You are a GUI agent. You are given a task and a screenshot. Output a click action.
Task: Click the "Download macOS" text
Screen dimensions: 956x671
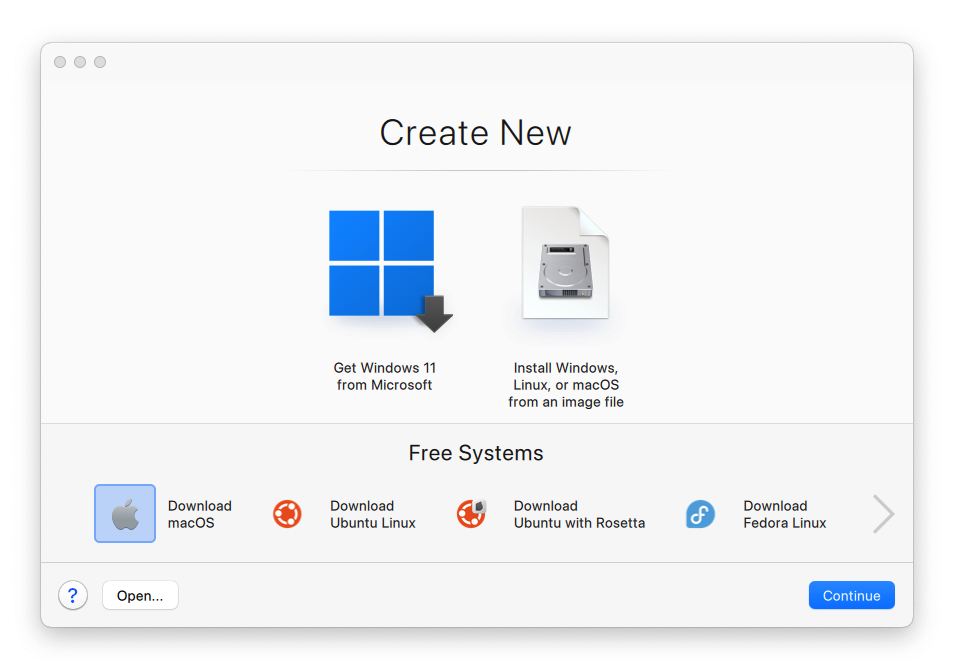coord(199,514)
